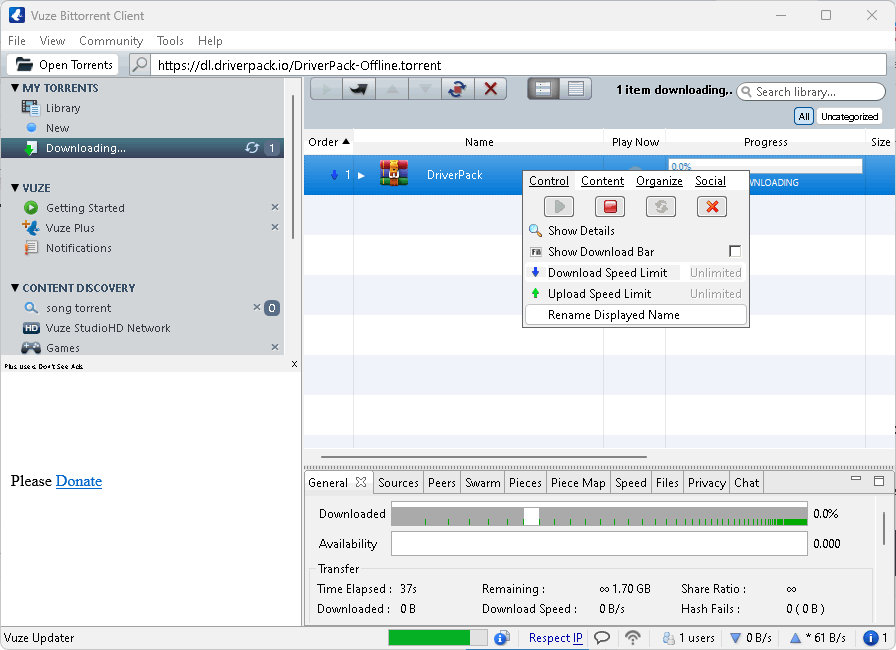Screen dimensions: 896x650
Task: Click the torrent URL input field
Action: (x=518, y=65)
